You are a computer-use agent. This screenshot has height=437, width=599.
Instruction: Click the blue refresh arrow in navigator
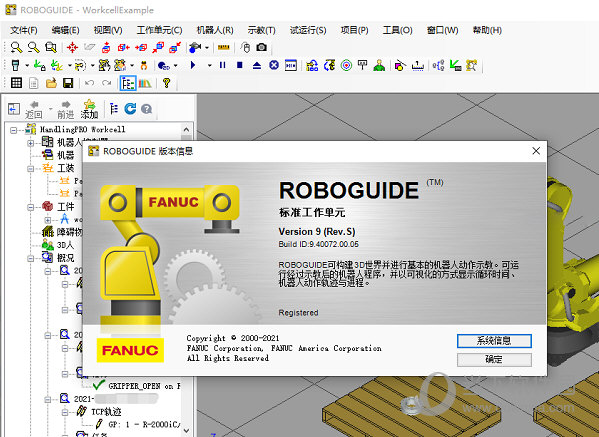pos(130,109)
